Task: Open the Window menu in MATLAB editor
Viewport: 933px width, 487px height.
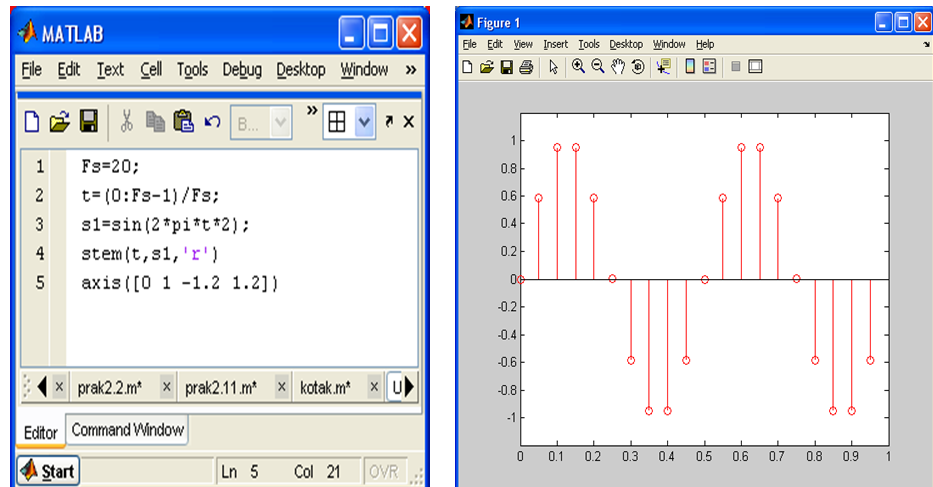Action: [364, 70]
